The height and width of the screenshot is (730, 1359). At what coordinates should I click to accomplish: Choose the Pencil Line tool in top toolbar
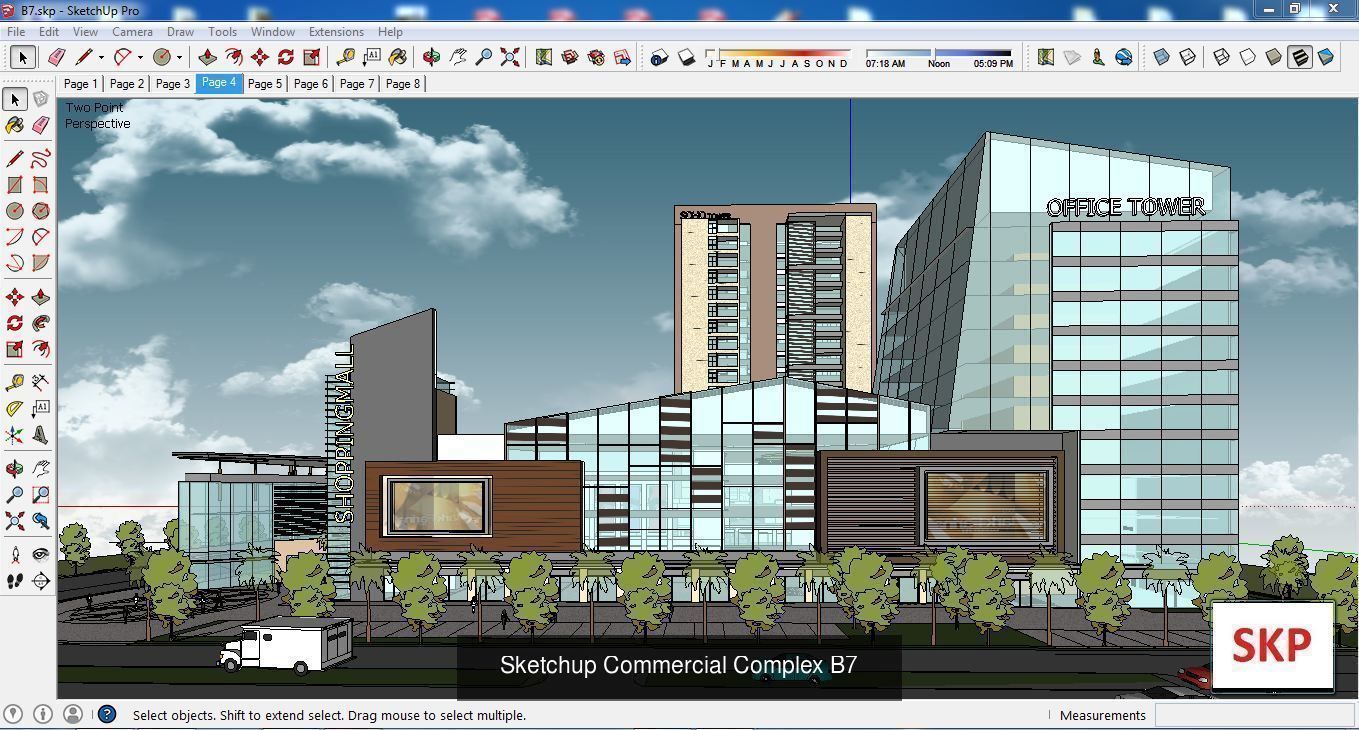click(84, 57)
